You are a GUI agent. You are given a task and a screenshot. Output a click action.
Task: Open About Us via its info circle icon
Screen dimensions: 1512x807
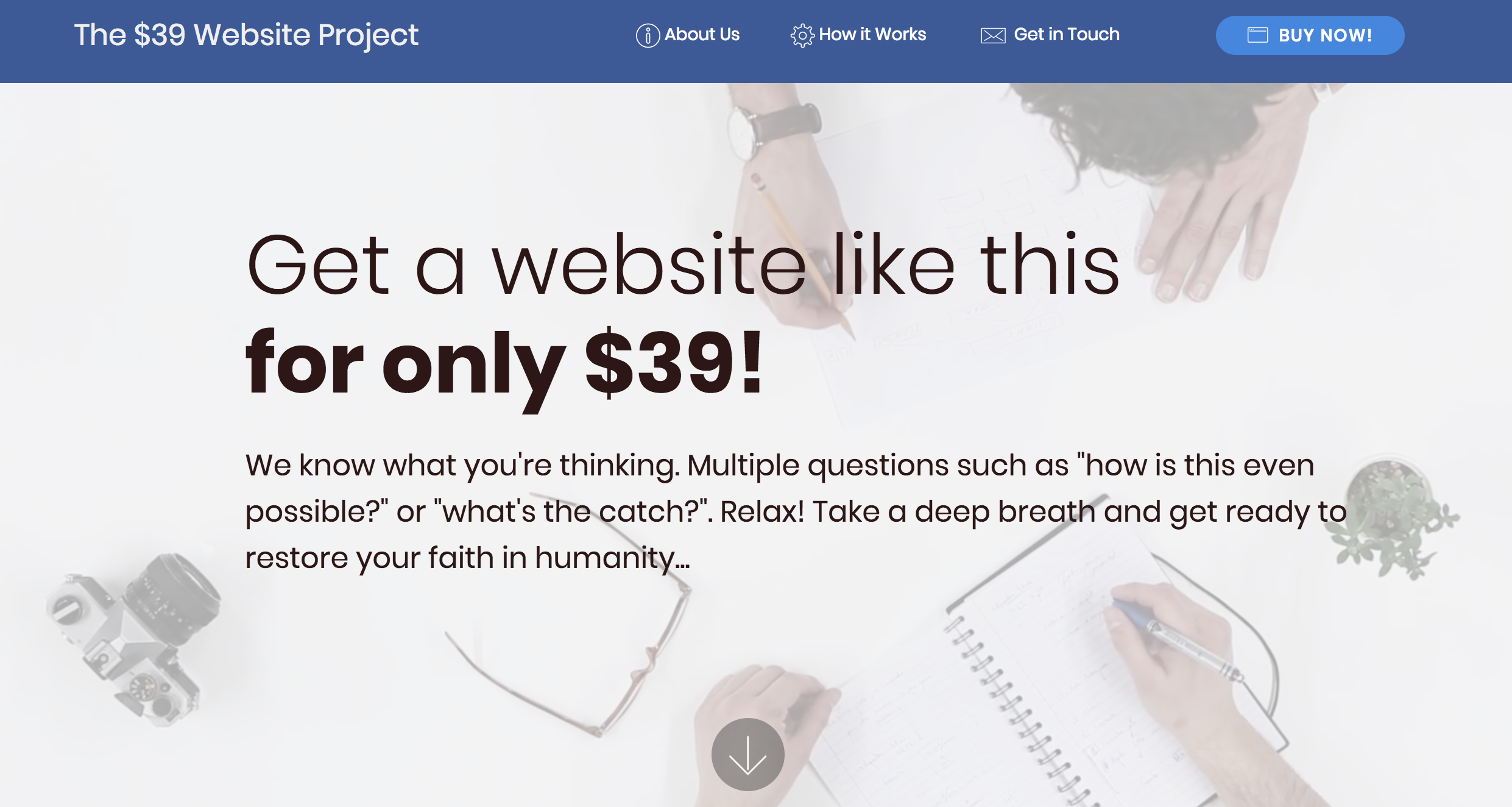(x=648, y=35)
